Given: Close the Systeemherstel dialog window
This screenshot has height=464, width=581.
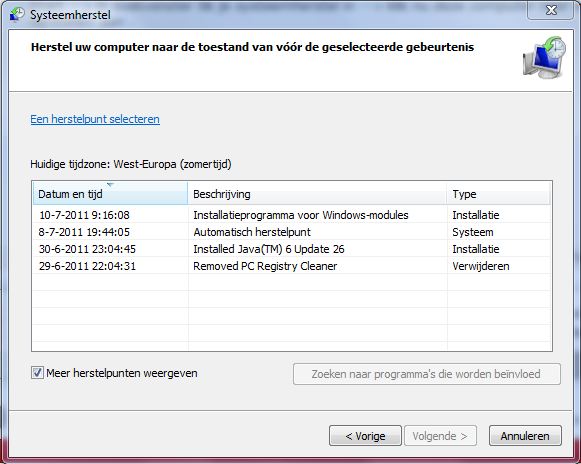Looking at the screenshot, I should [551, 10].
